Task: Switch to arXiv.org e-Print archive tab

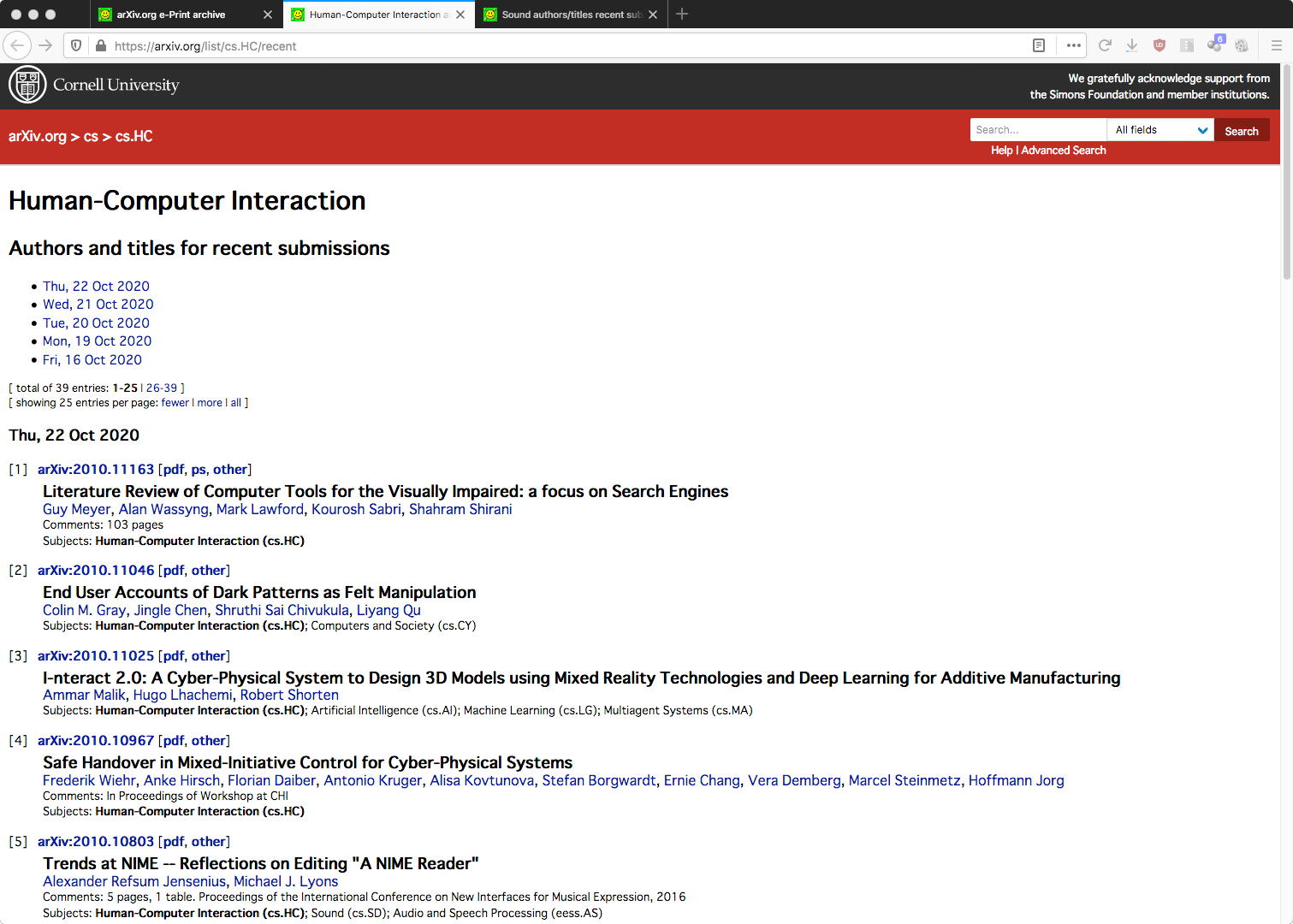Action: pos(187,15)
